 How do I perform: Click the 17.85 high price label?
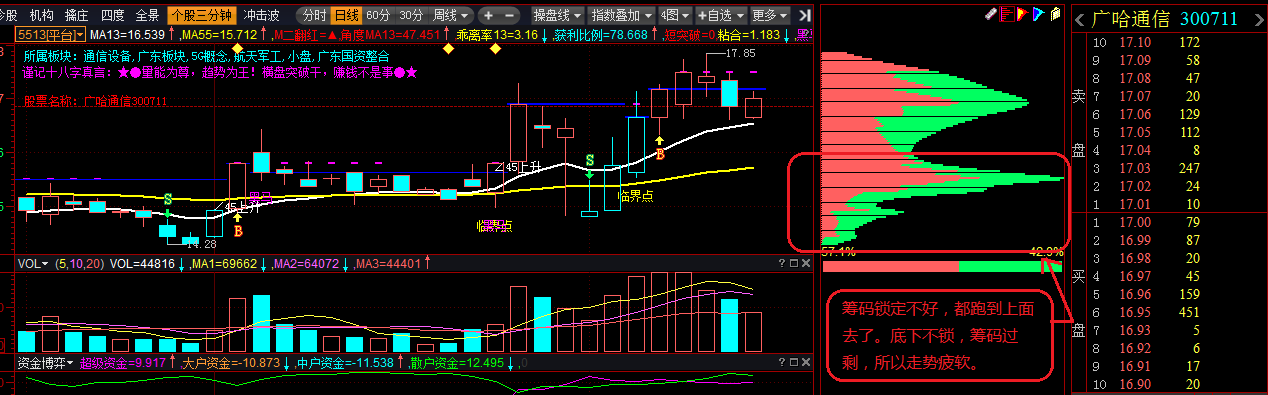[x=740, y=53]
